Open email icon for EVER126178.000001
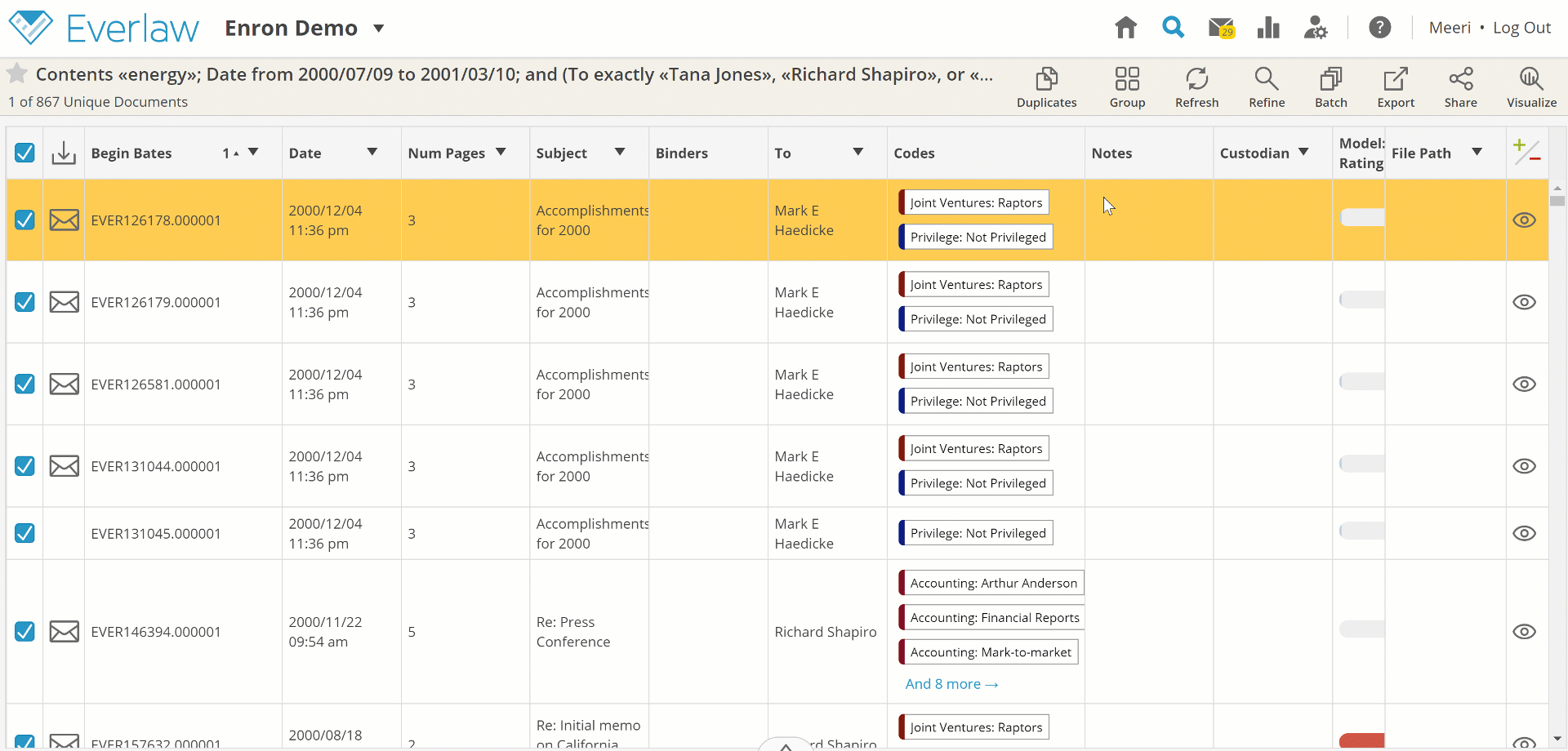Viewport: 1568px width, 751px height. pyautogui.click(x=65, y=220)
